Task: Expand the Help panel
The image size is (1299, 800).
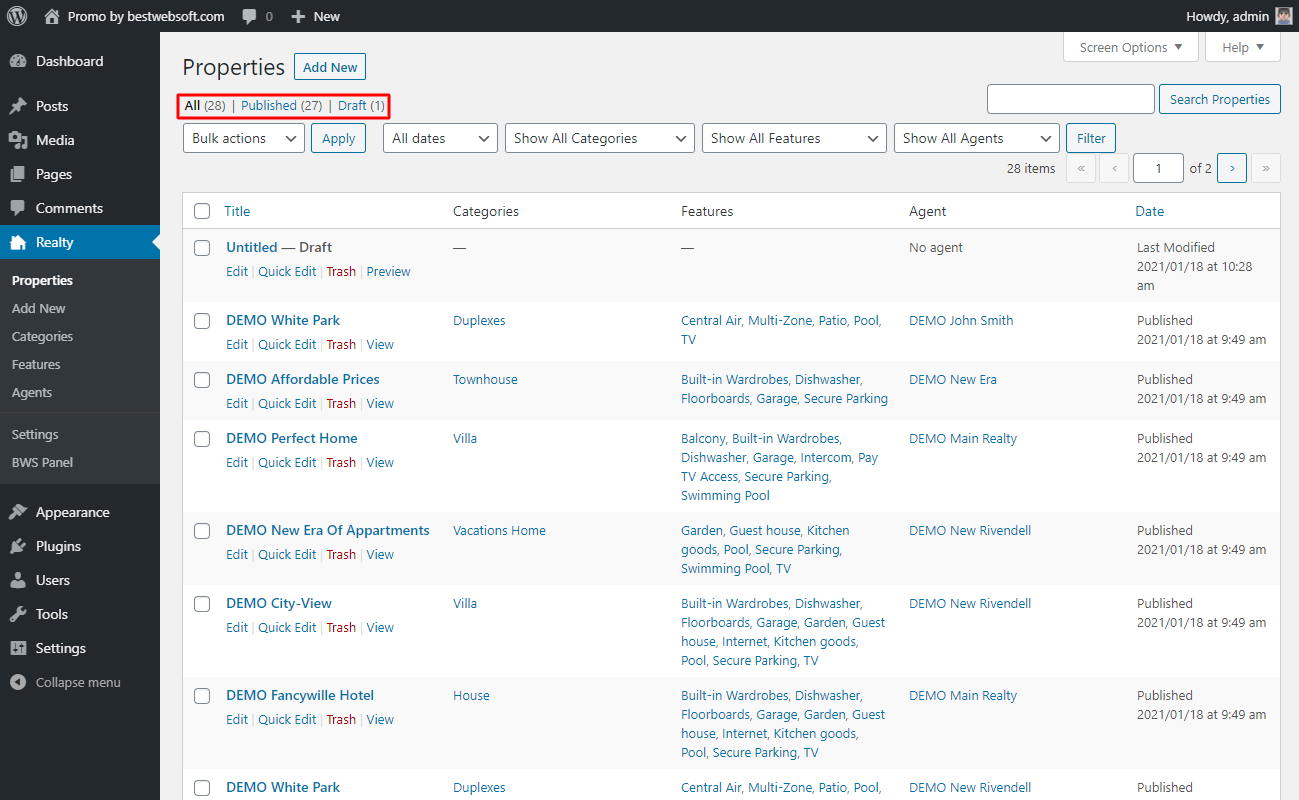Action: [1243, 47]
